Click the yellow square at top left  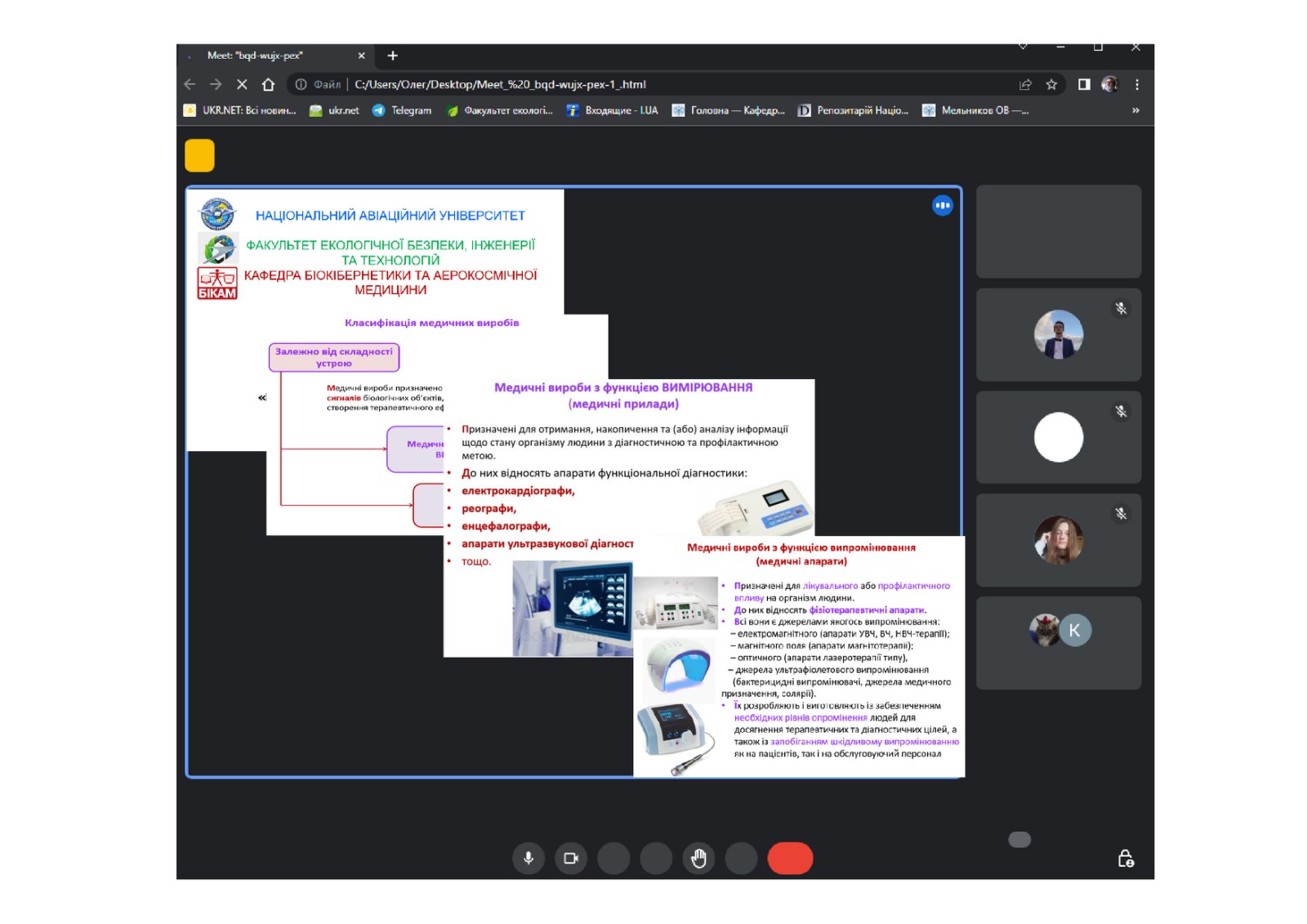199,155
